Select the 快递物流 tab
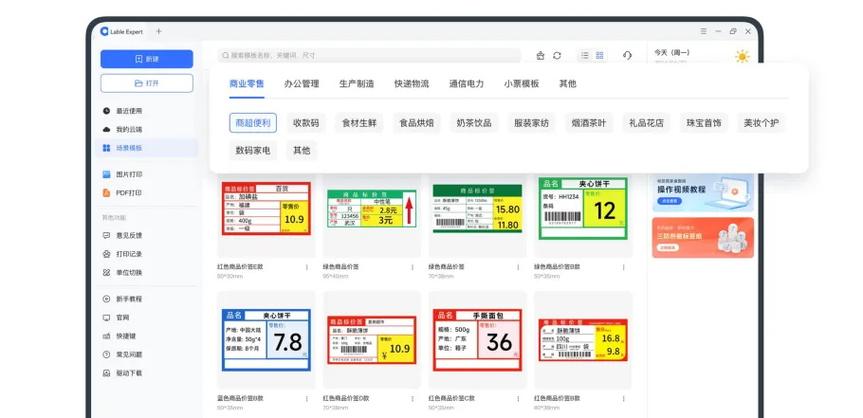Image resolution: width=863 pixels, height=418 pixels. coord(412,84)
